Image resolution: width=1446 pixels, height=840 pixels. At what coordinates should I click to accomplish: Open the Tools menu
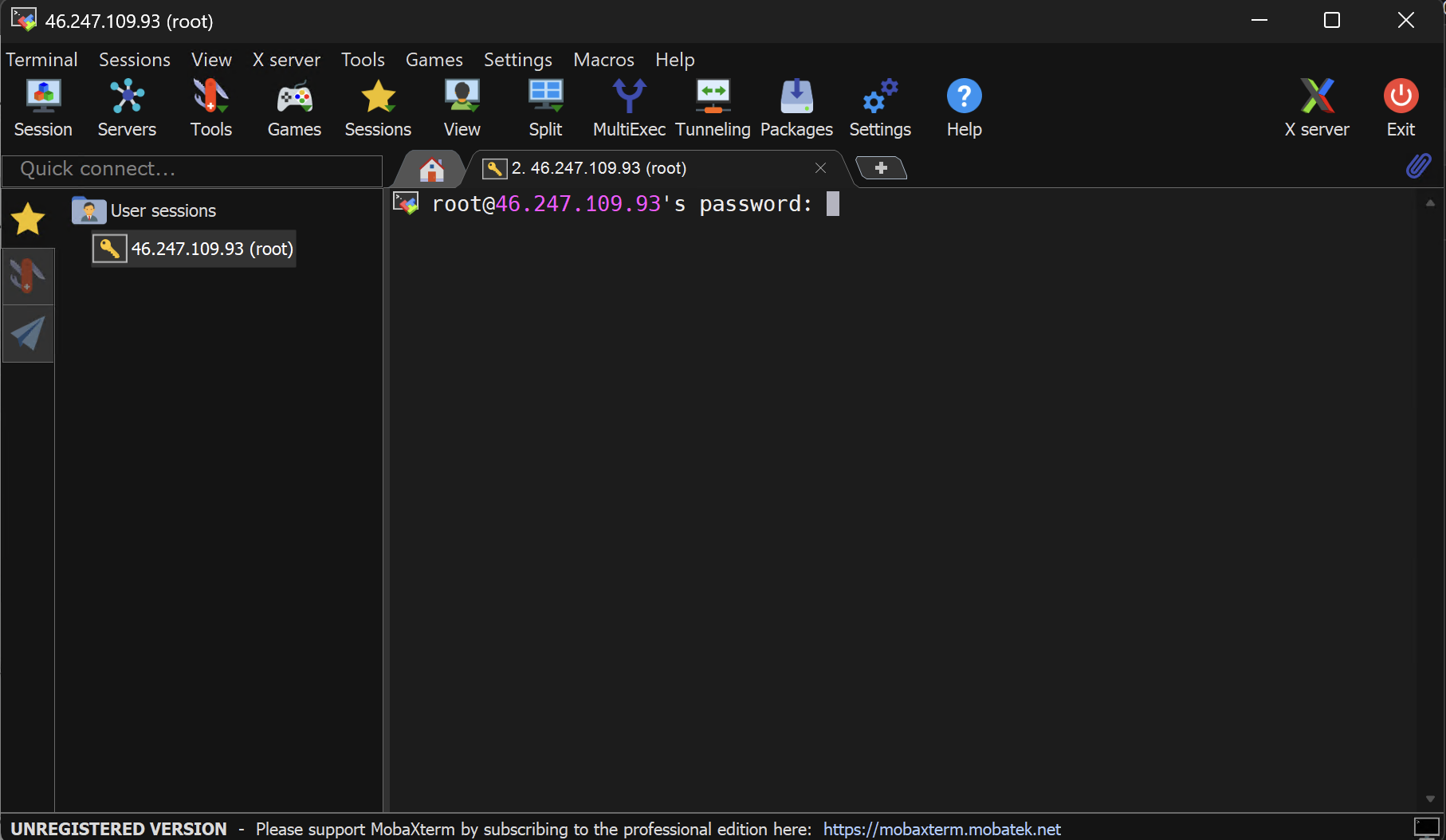363,60
